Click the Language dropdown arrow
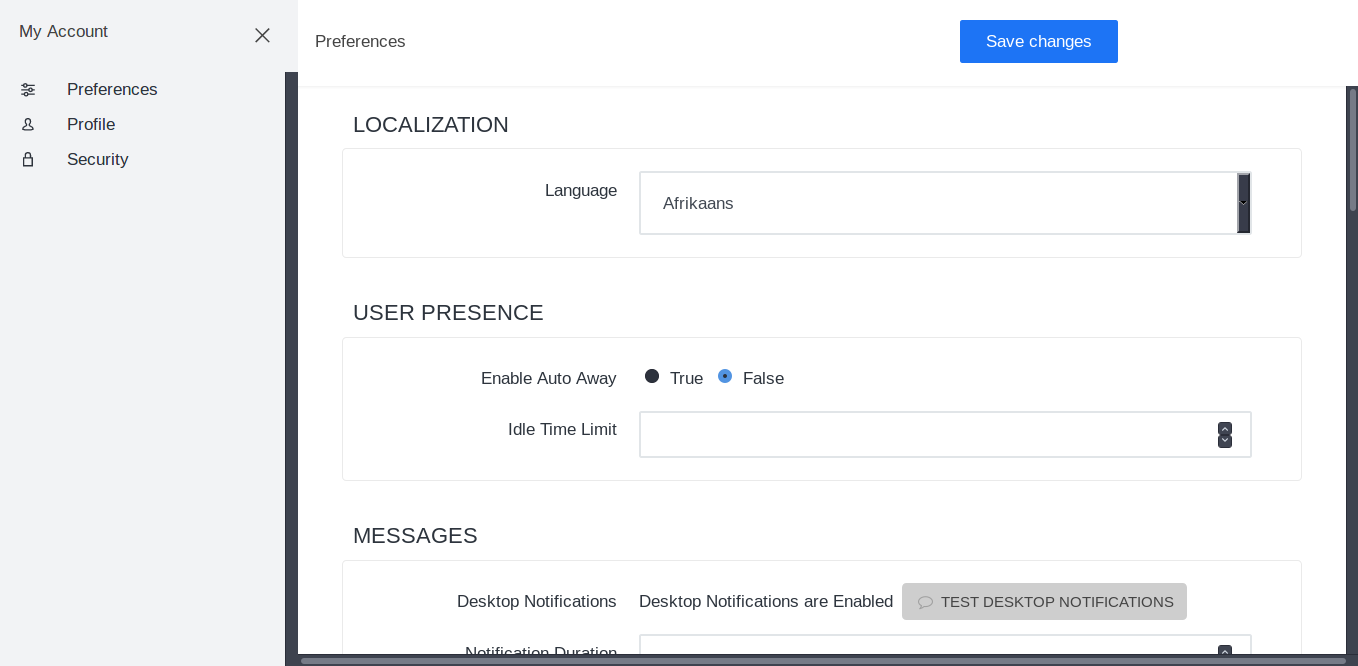 click(x=1244, y=203)
